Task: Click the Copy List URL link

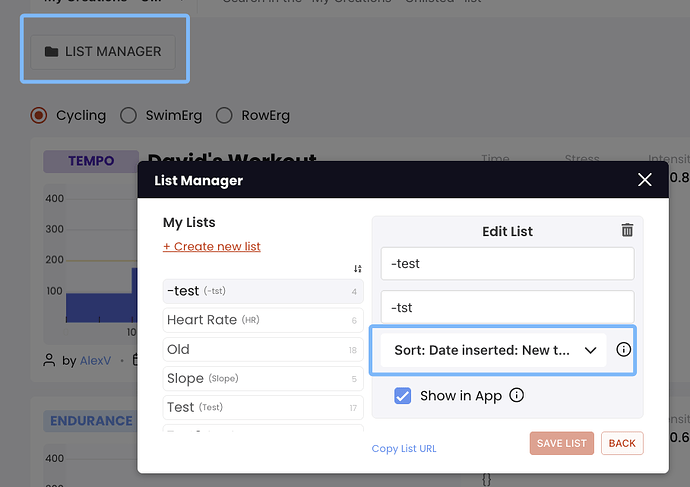Action: click(404, 449)
